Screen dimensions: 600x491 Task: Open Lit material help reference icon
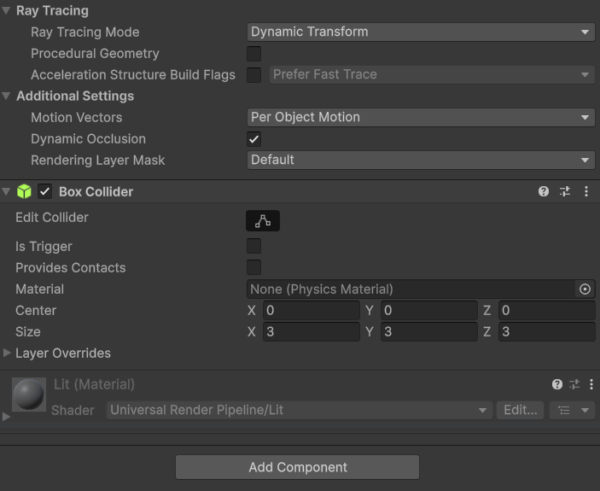coord(557,384)
